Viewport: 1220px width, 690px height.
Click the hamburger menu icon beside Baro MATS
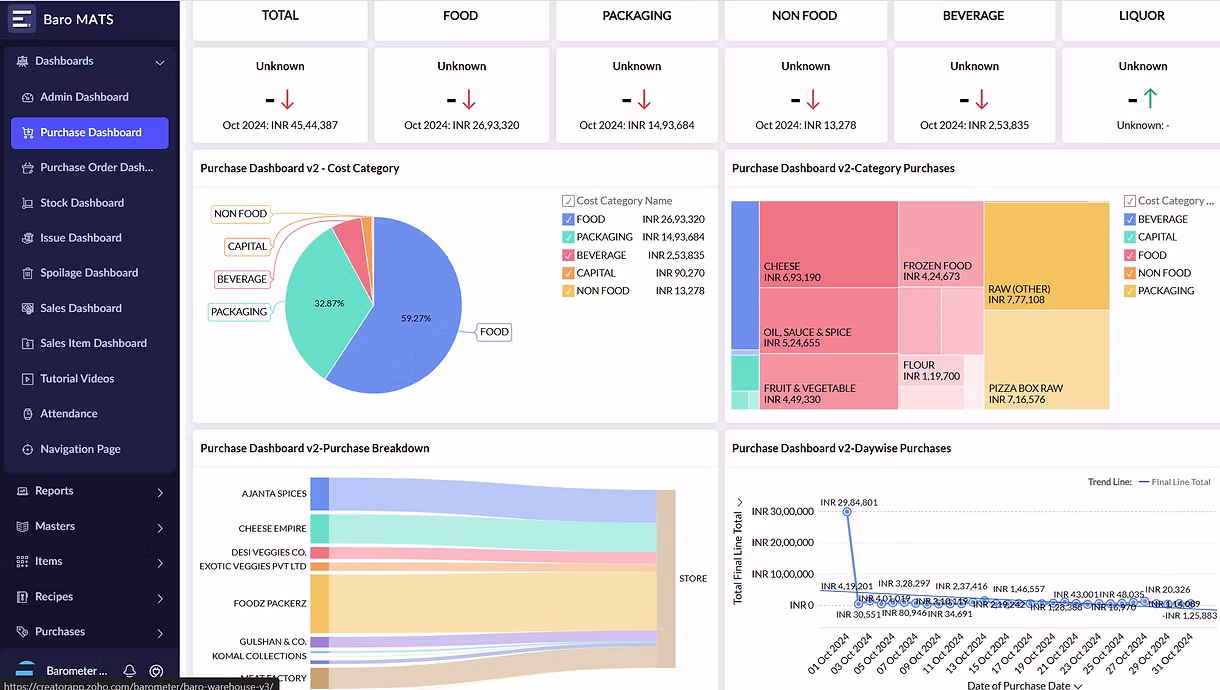tap(21, 18)
